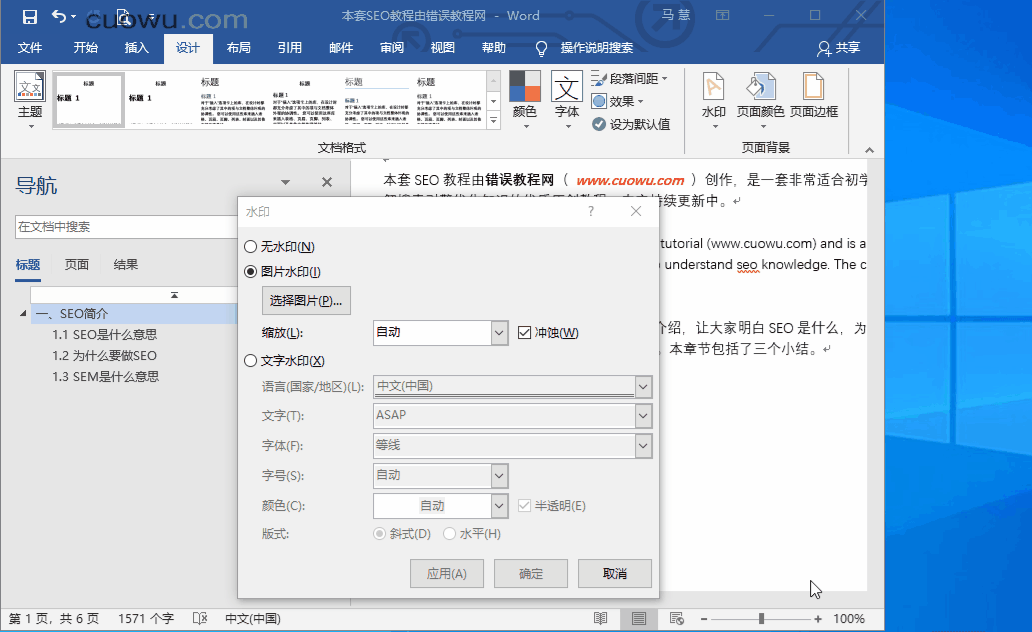Click the Effects (效果) icon
This screenshot has width=1032, height=632.
point(598,101)
